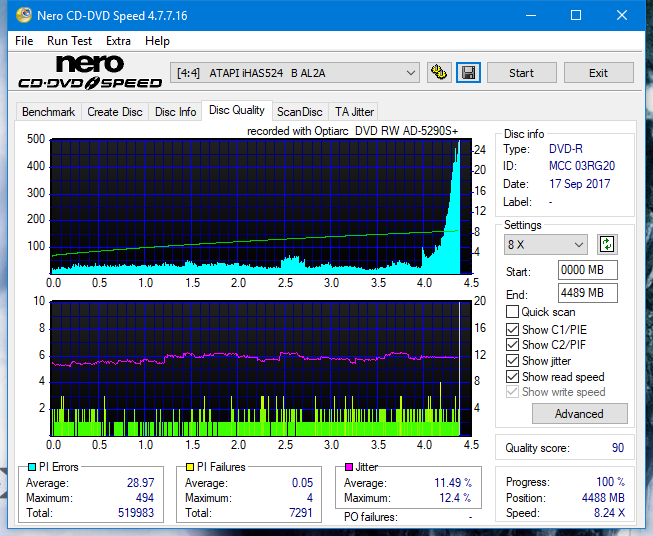
Task: Open the Extra menu
Action: pyautogui.click(x=118, y=41)
